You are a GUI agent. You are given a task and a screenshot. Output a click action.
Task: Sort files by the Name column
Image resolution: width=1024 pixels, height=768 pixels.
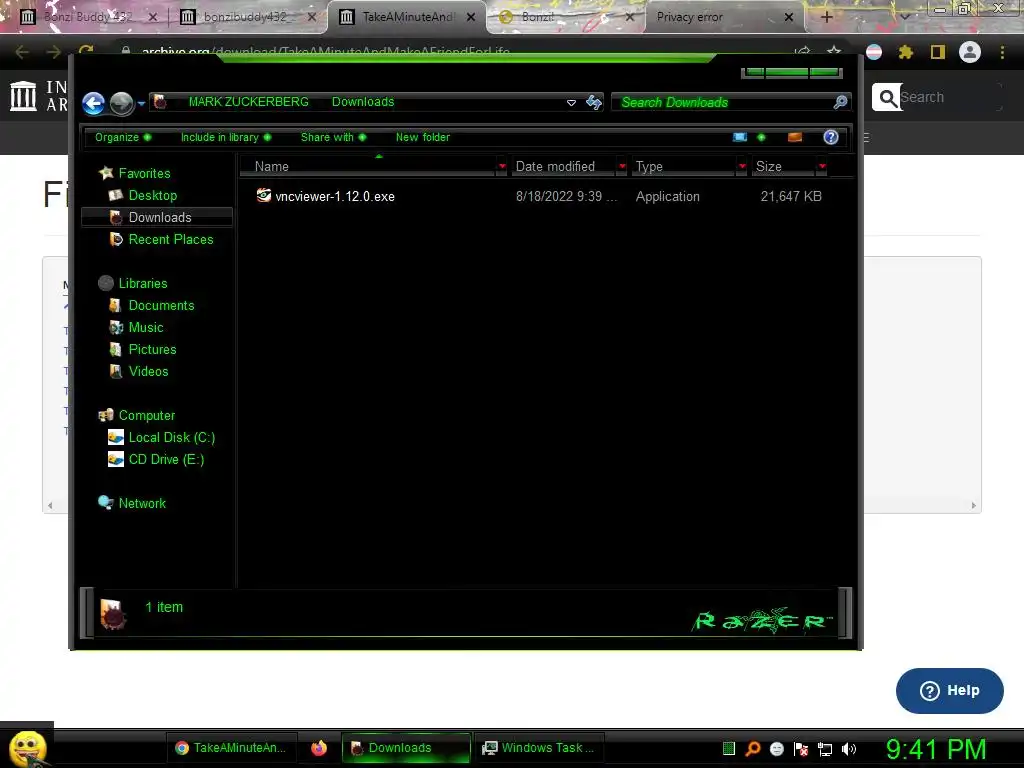(368, 167)
